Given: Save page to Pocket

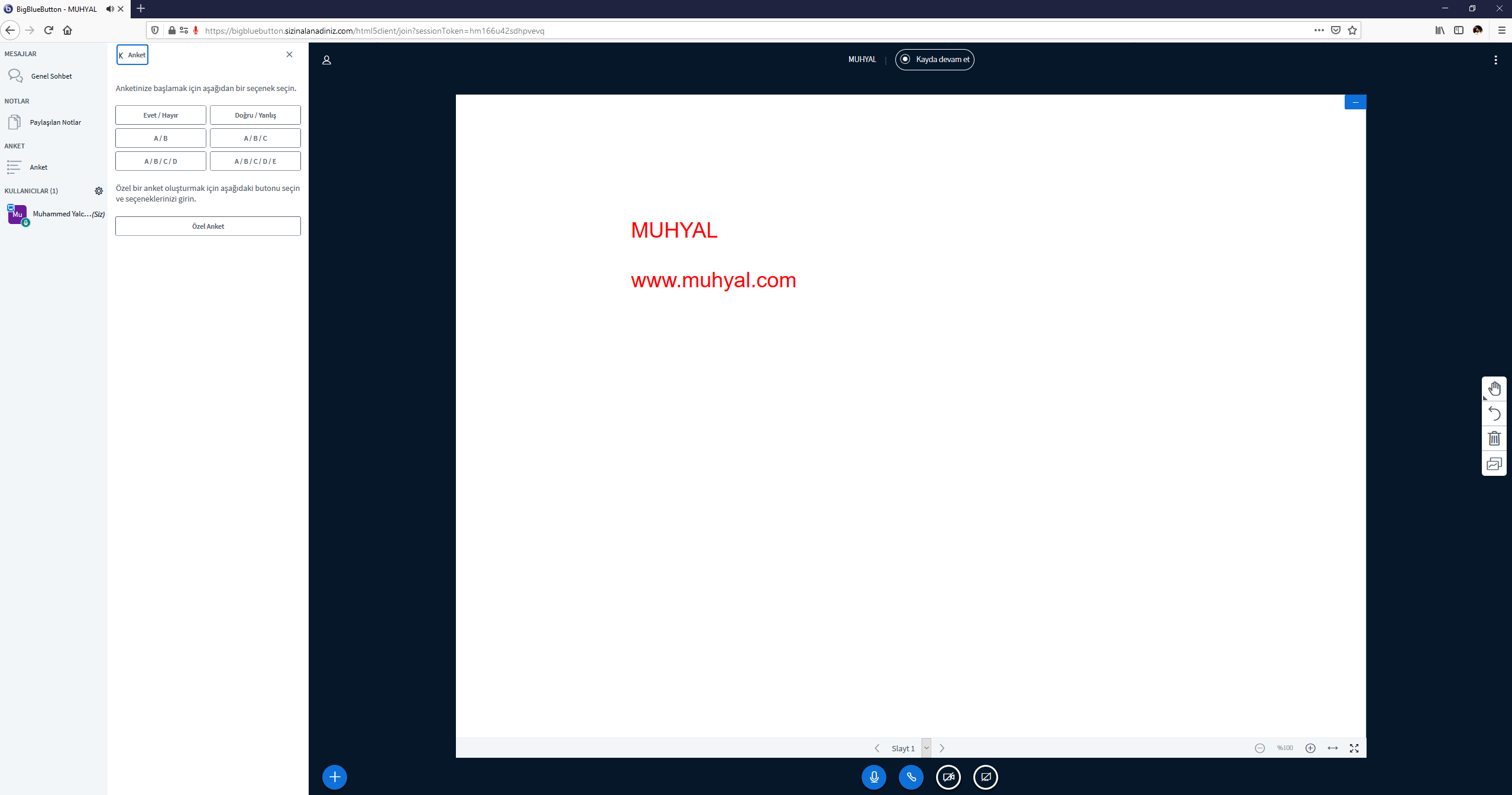Looking at the screenshot, I should [1336, 30].
